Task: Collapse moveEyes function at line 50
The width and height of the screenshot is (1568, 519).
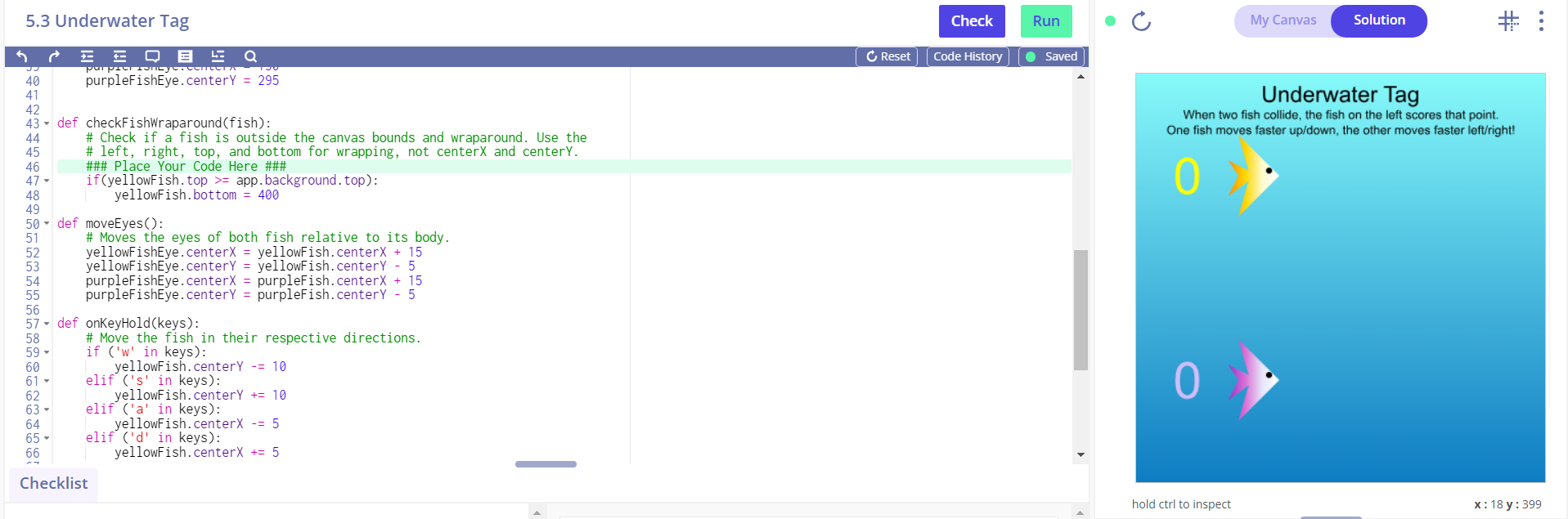Action: pos(47,224)
